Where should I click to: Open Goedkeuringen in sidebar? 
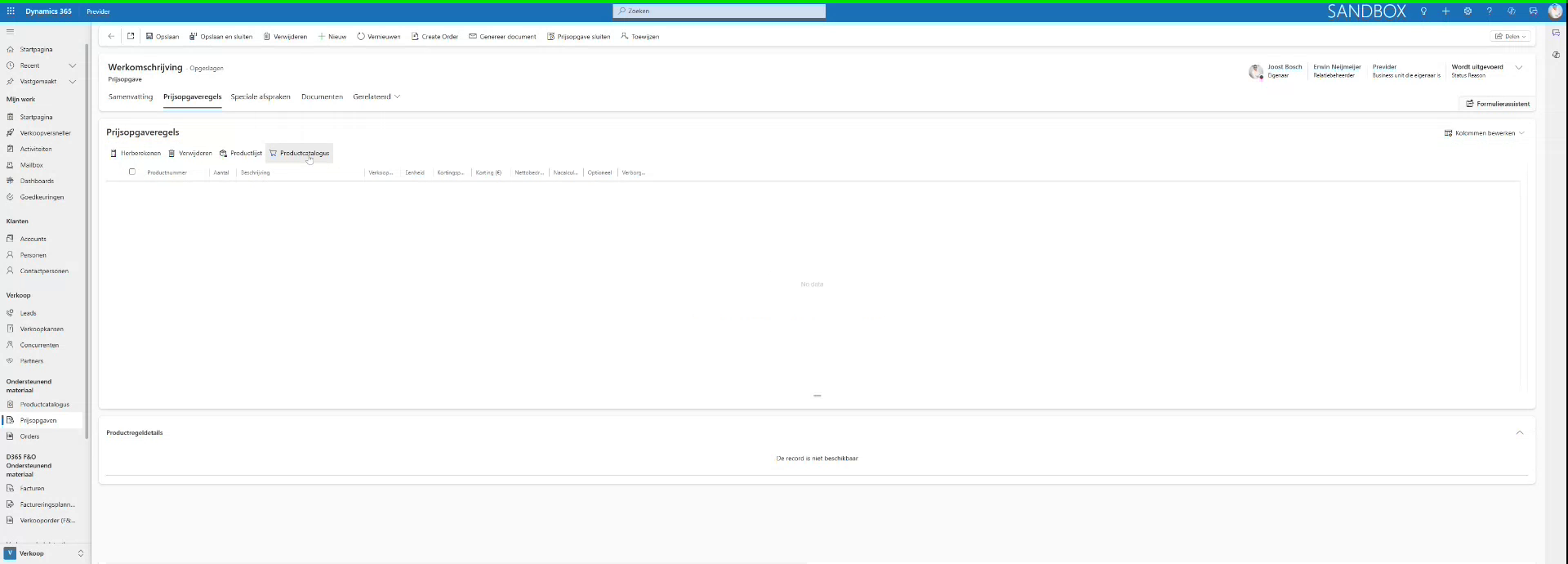tap(42, 198)
